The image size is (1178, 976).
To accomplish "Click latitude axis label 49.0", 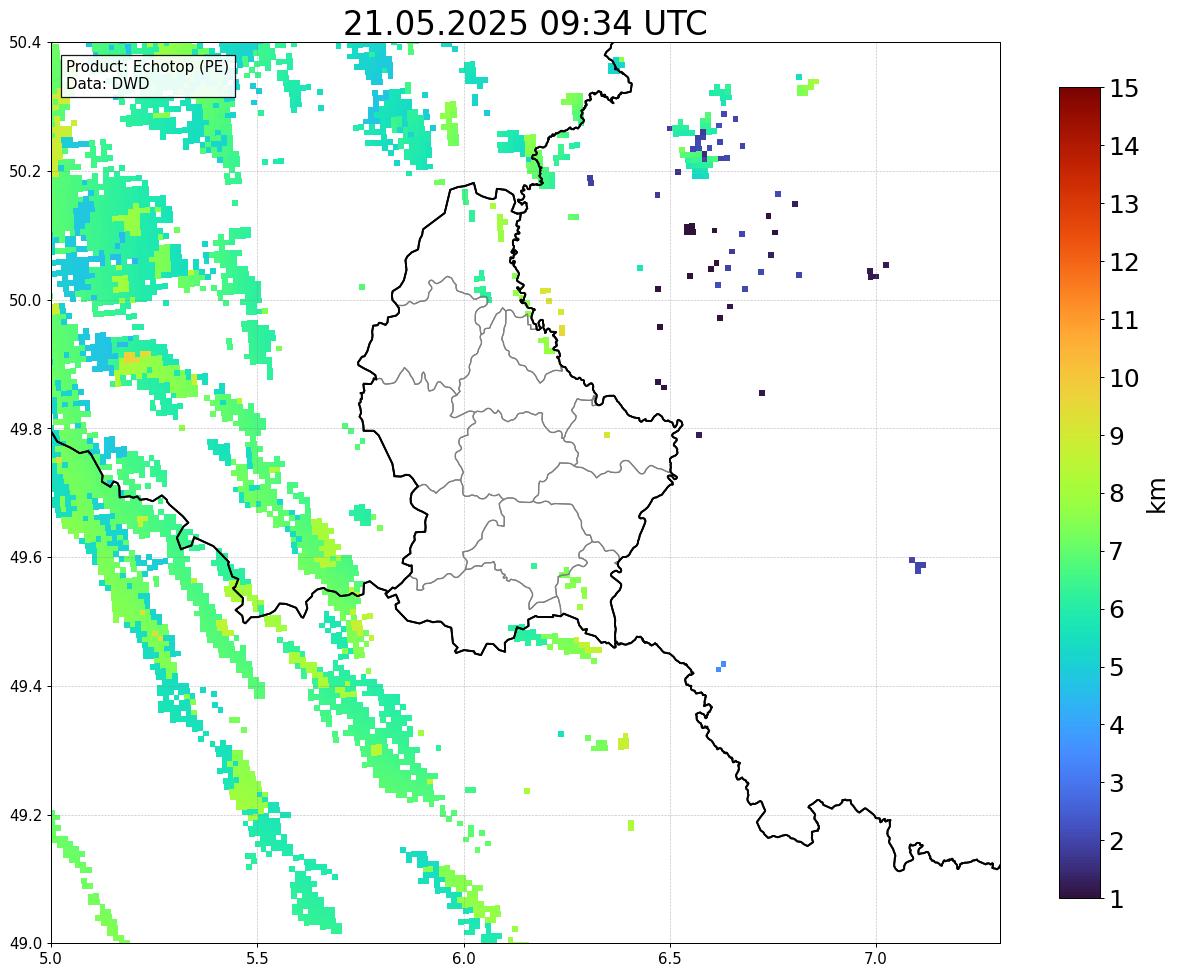I will (x=24, y=944).
